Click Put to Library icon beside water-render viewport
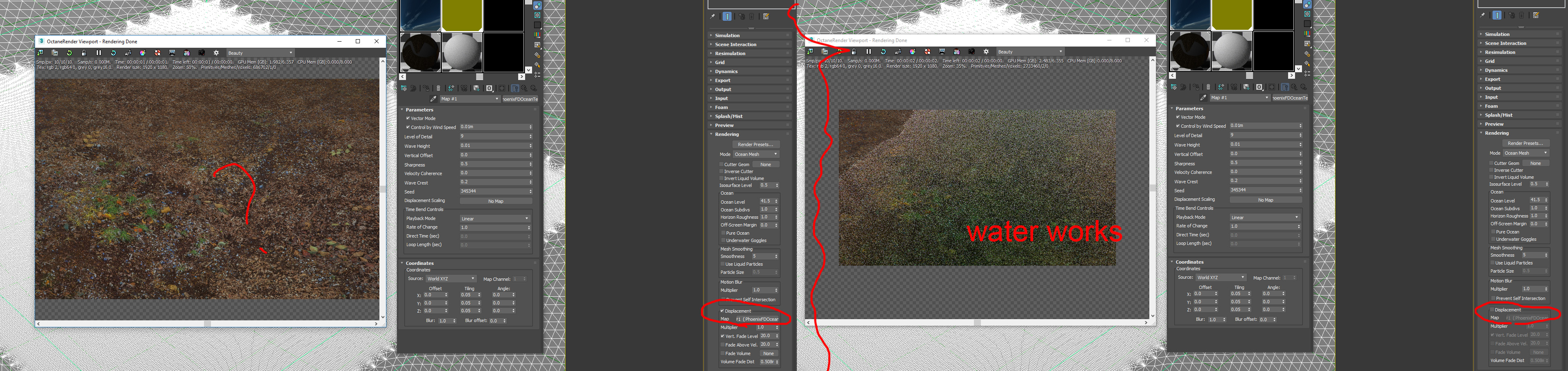Image resolution: width=1568 pixels, height=371 pixels. tap(1246, 87)
